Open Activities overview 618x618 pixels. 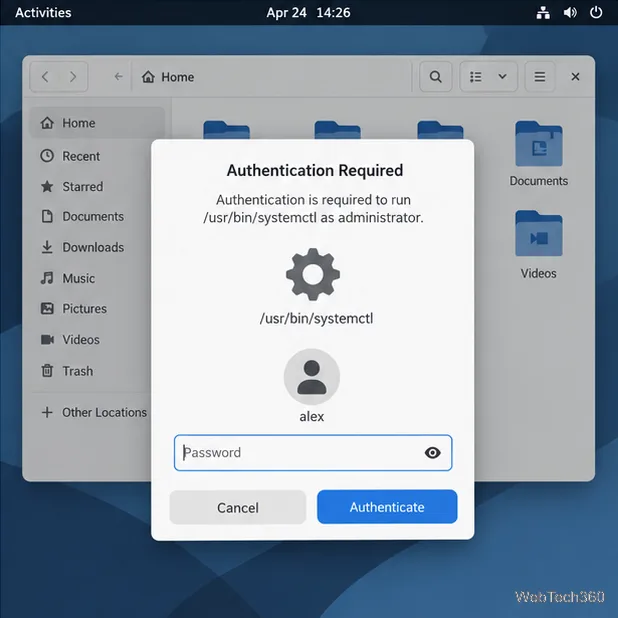(x=43, y=13)
